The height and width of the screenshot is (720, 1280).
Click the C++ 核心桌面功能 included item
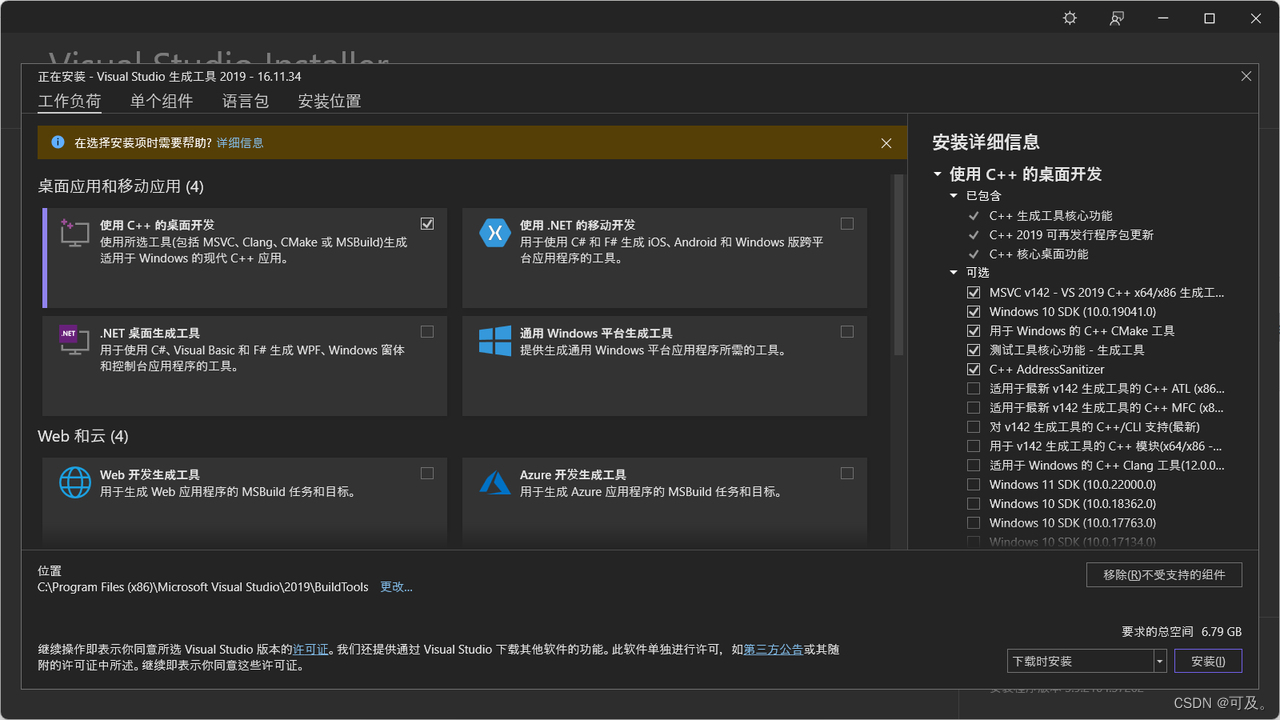(x=1038, y=254)
